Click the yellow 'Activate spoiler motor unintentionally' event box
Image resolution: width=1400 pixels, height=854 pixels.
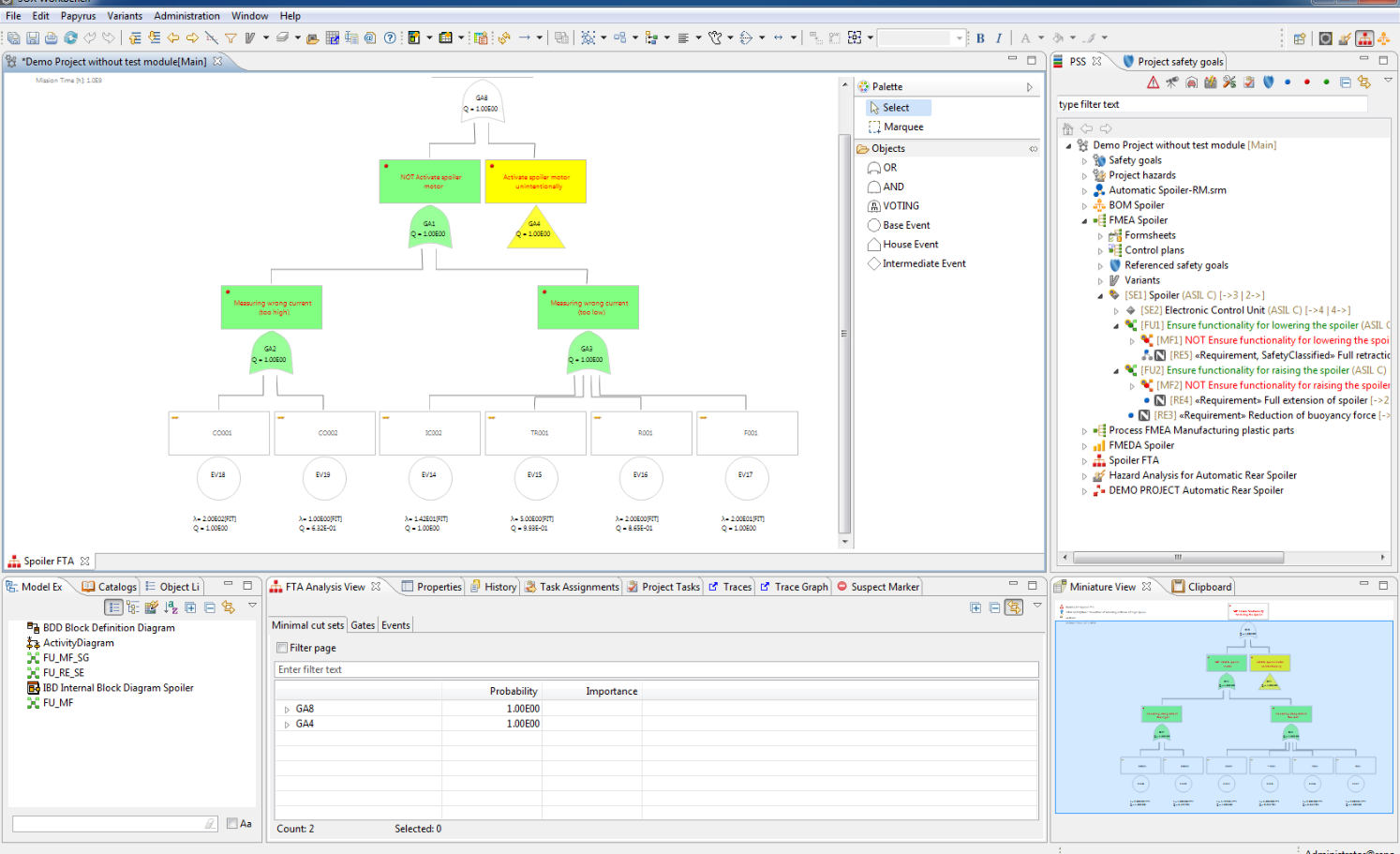(536, 182)
